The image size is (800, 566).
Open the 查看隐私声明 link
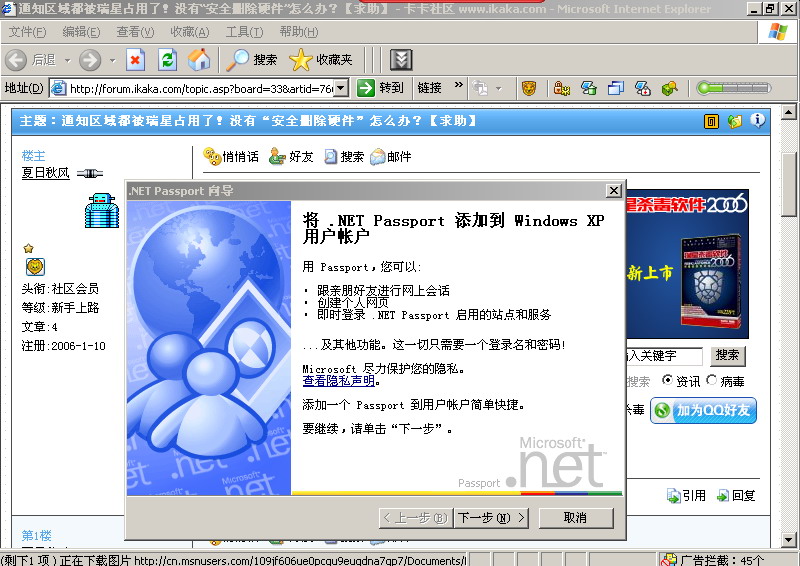339,381
